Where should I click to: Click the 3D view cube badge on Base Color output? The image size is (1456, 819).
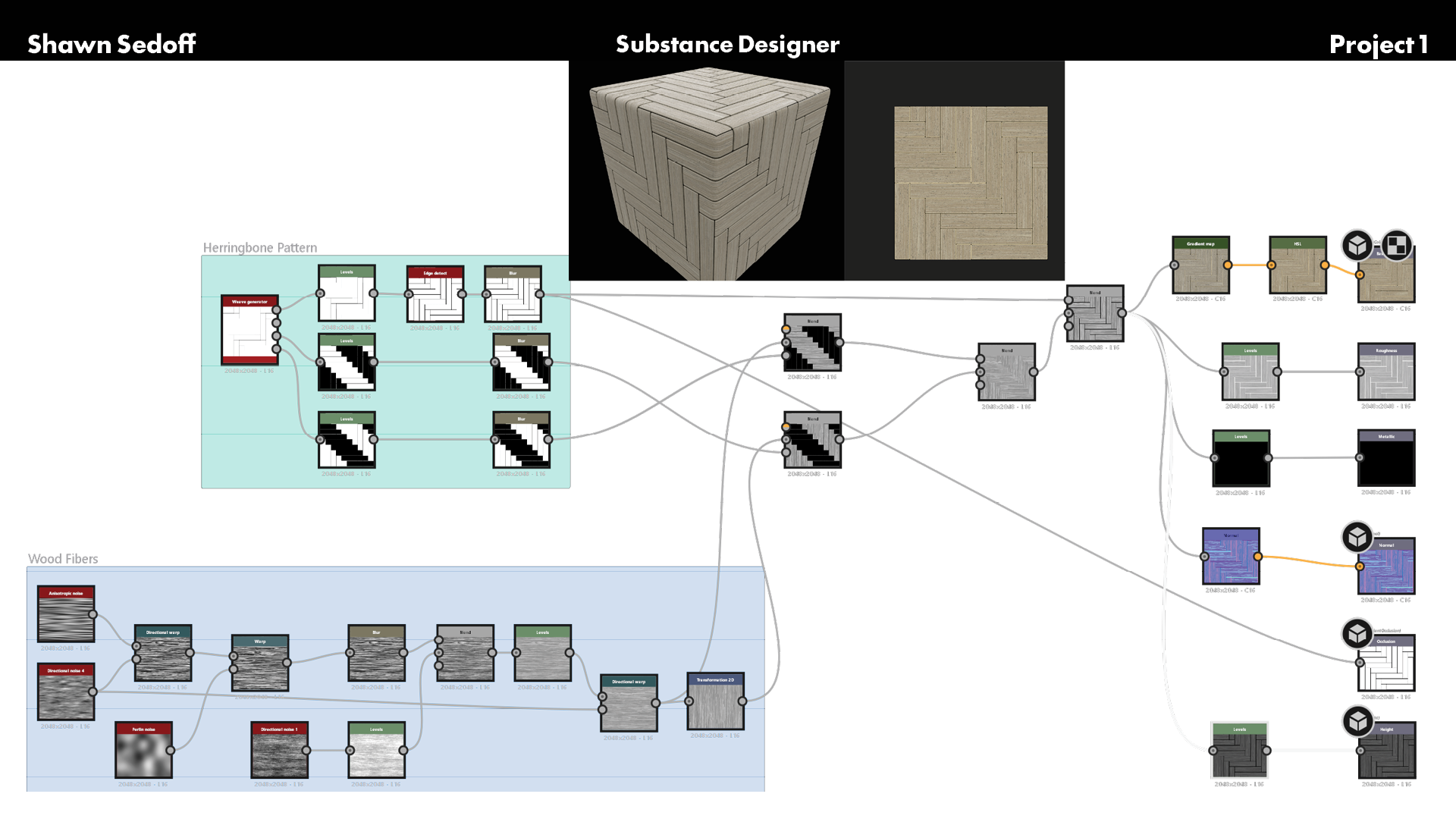click(x=1357, y=246)
